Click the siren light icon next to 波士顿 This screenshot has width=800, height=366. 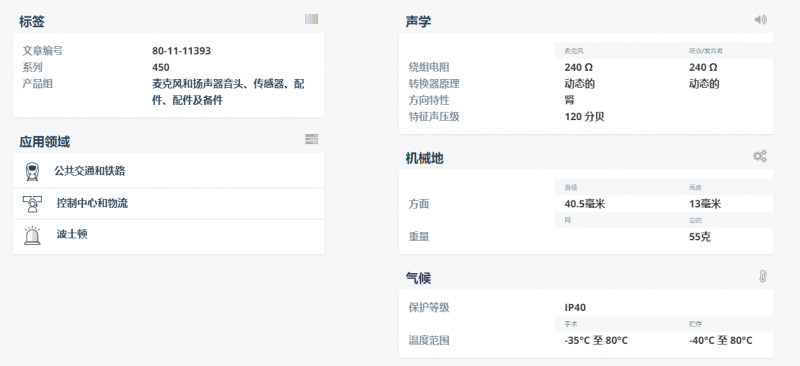[x=32, y=235]
